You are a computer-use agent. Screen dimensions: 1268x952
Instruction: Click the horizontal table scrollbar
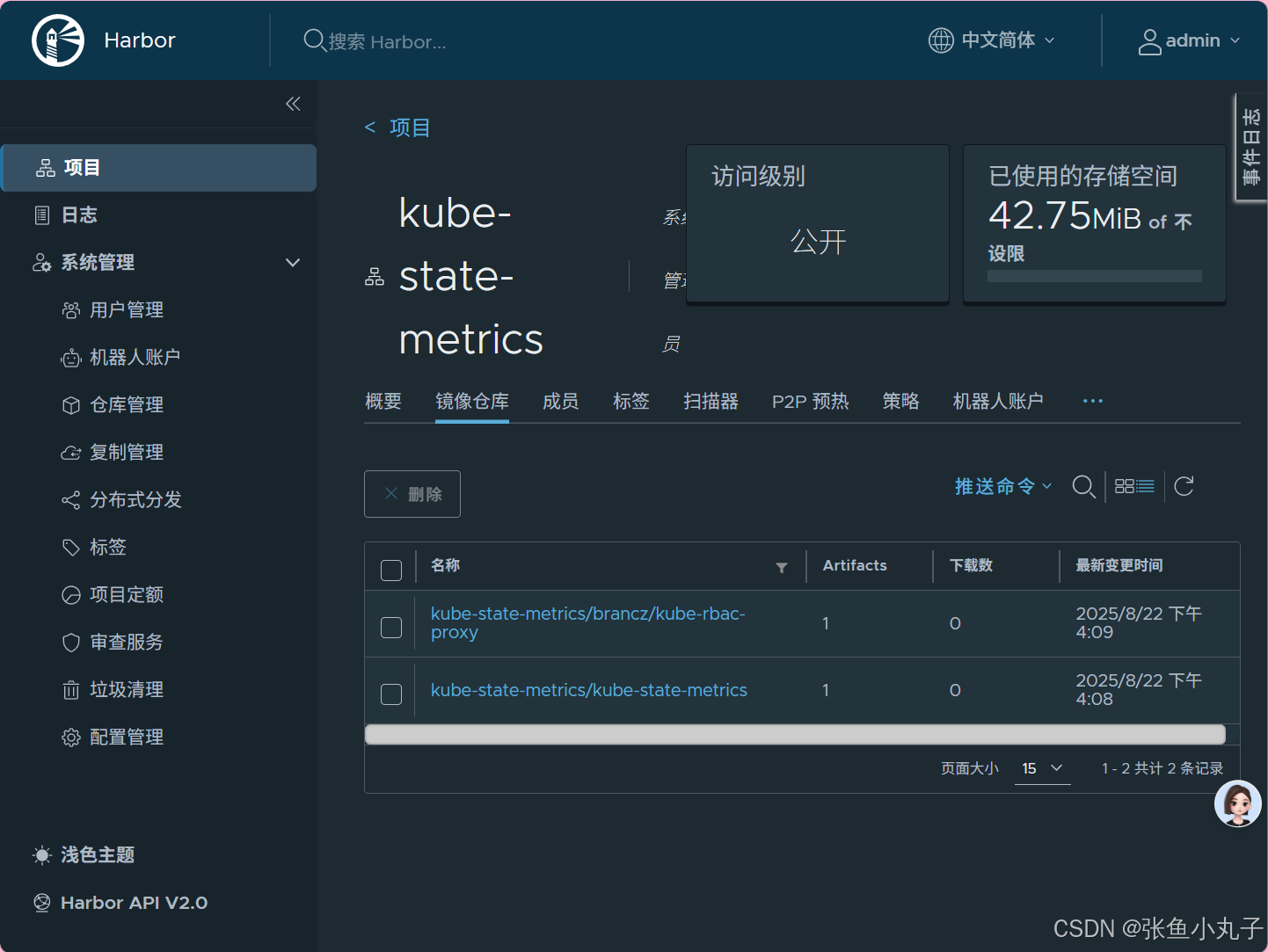[795, 734]
